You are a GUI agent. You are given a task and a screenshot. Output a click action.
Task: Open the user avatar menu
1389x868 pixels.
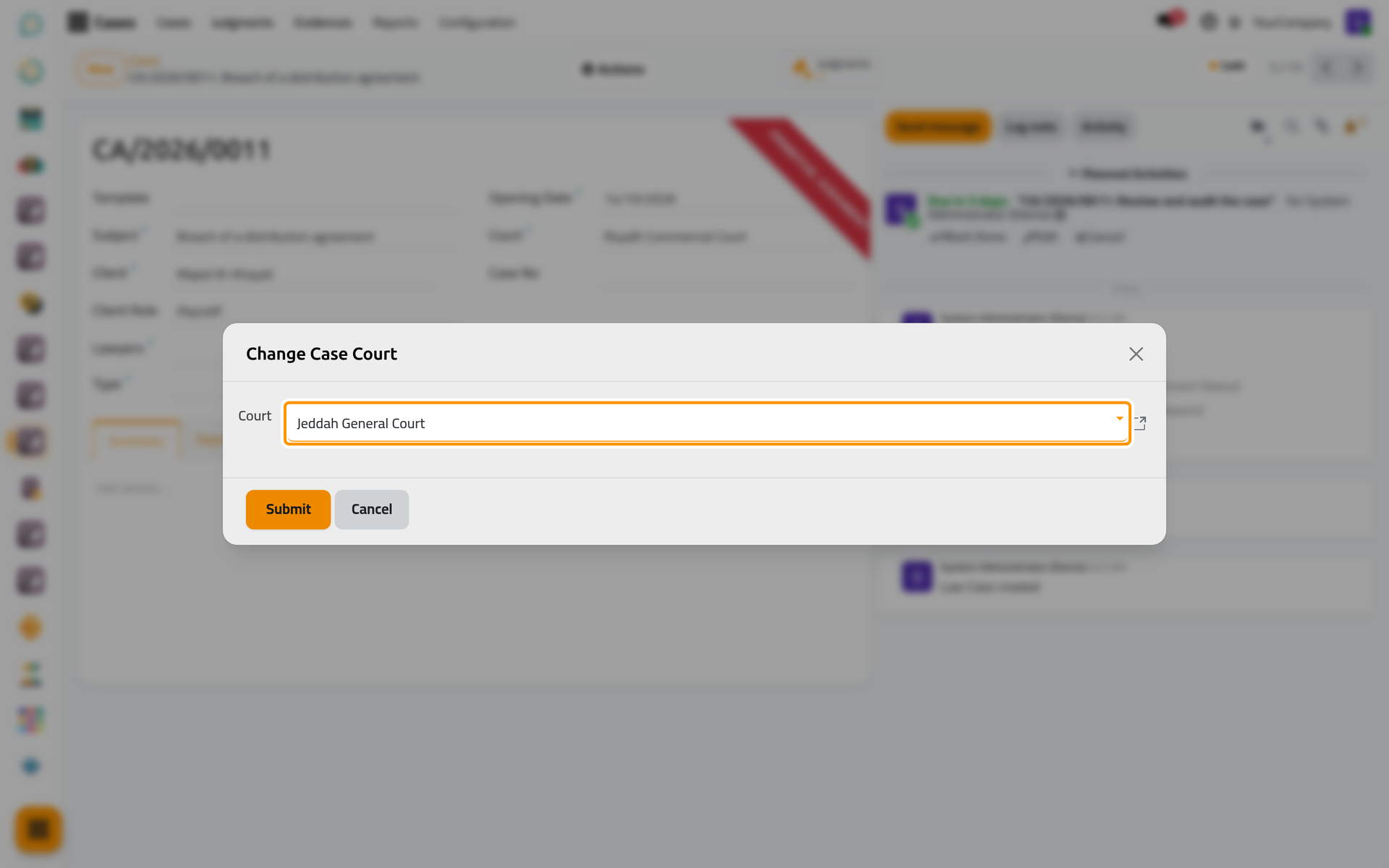pyautogui.click(x=1358, y=22)
